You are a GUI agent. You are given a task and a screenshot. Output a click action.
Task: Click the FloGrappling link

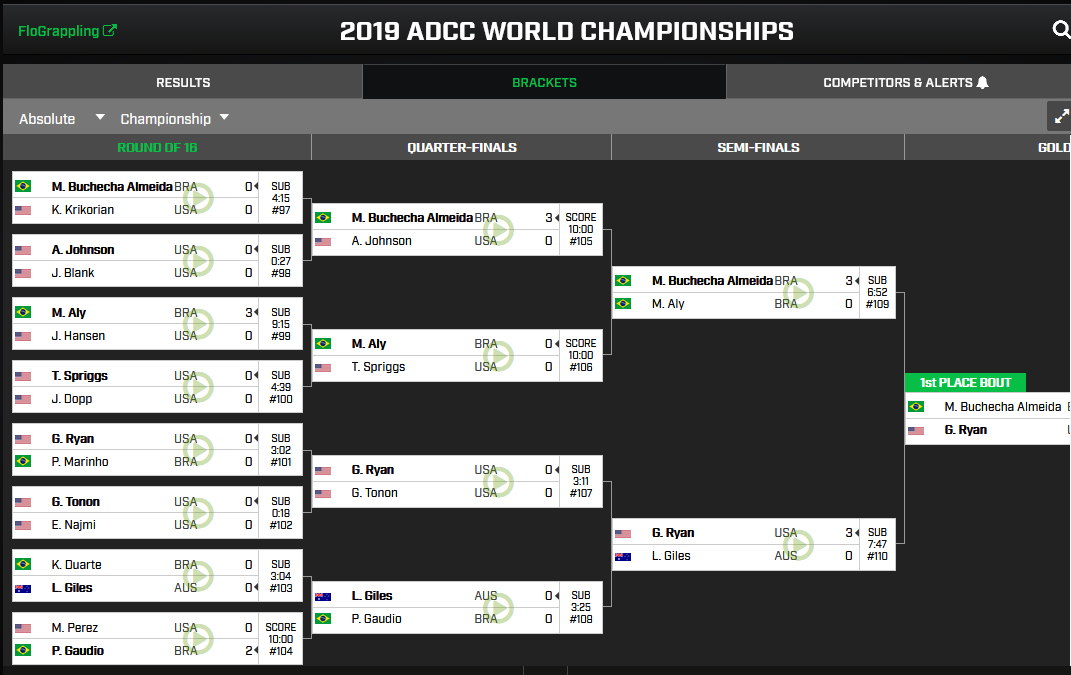coord(59,31)
